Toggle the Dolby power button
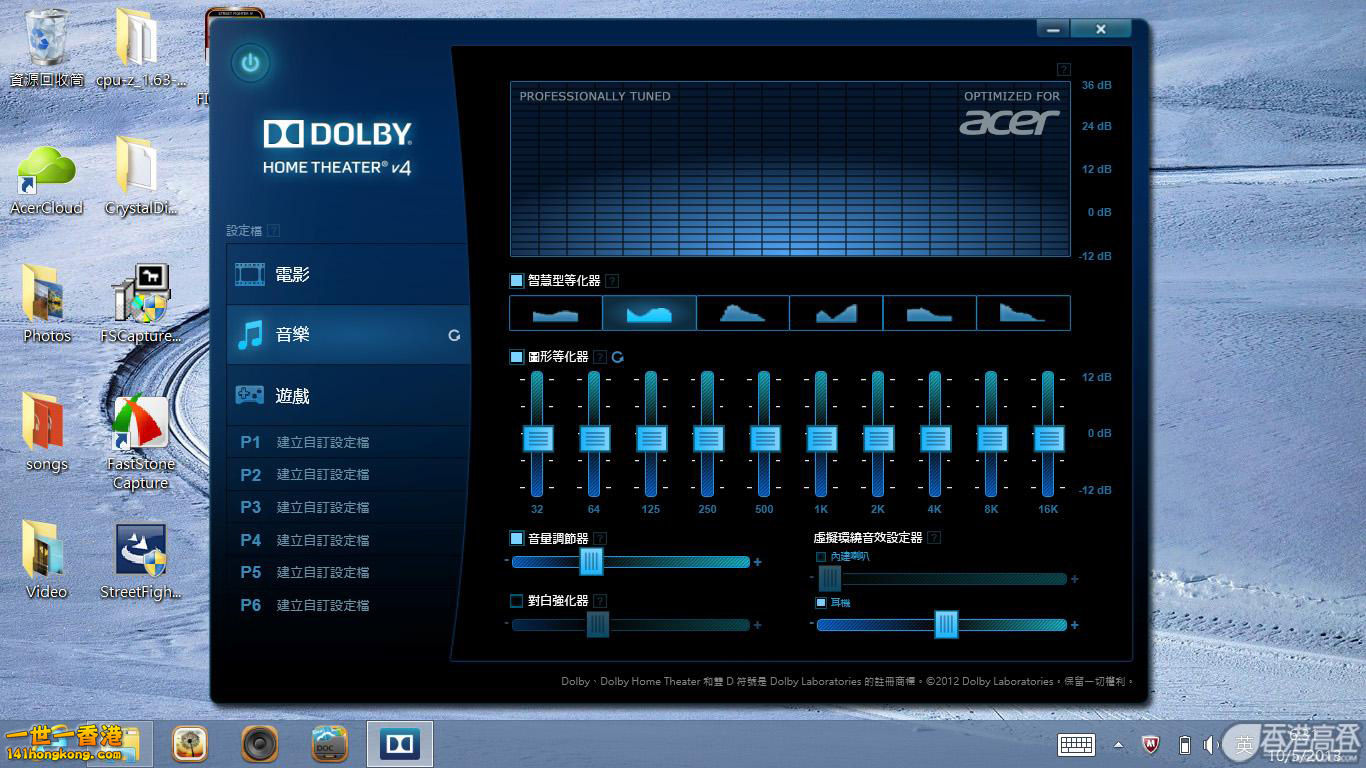The height and width of the screenshot is (768, 1366). point(250,64)
